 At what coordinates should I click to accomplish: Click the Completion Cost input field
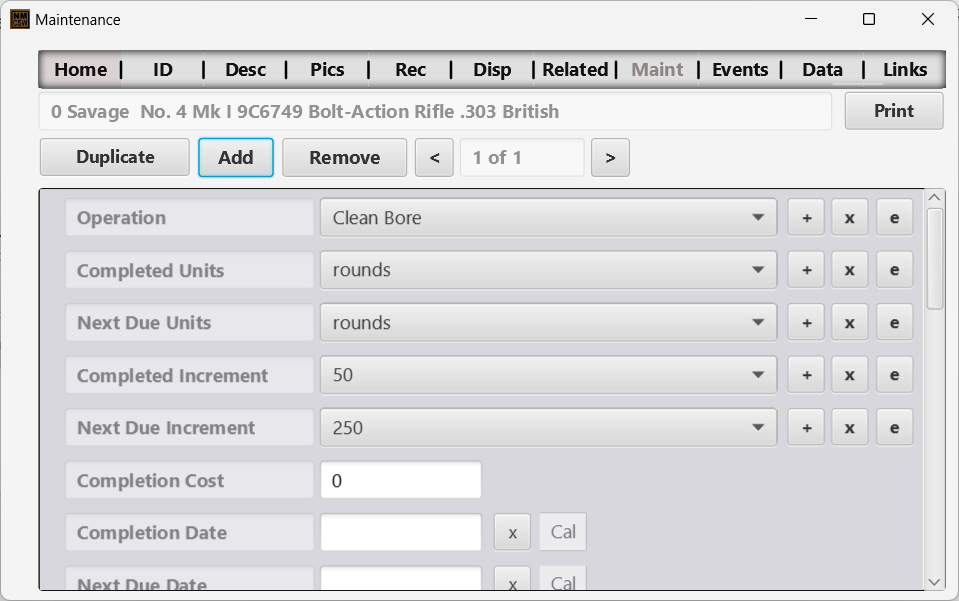[401, 481]
